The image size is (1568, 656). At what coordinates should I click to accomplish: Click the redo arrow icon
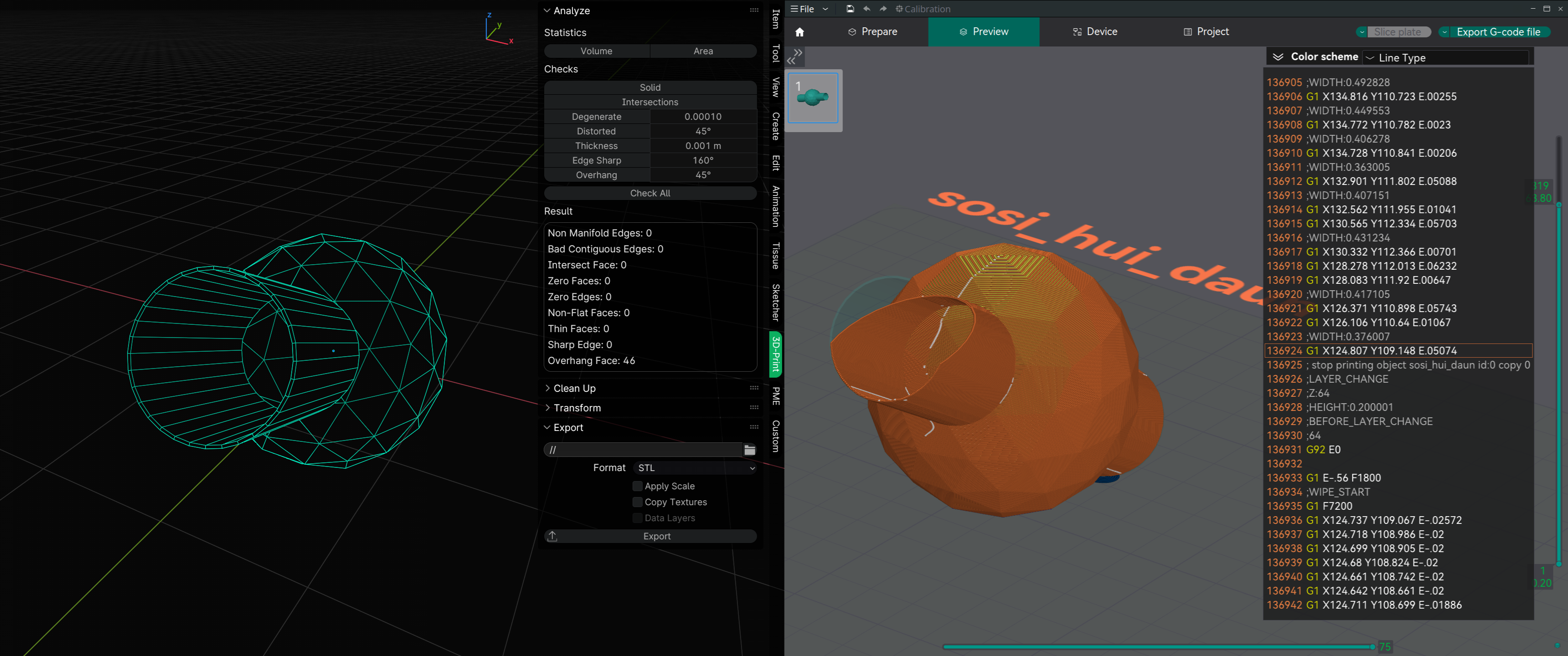click(x=883, y=9)
